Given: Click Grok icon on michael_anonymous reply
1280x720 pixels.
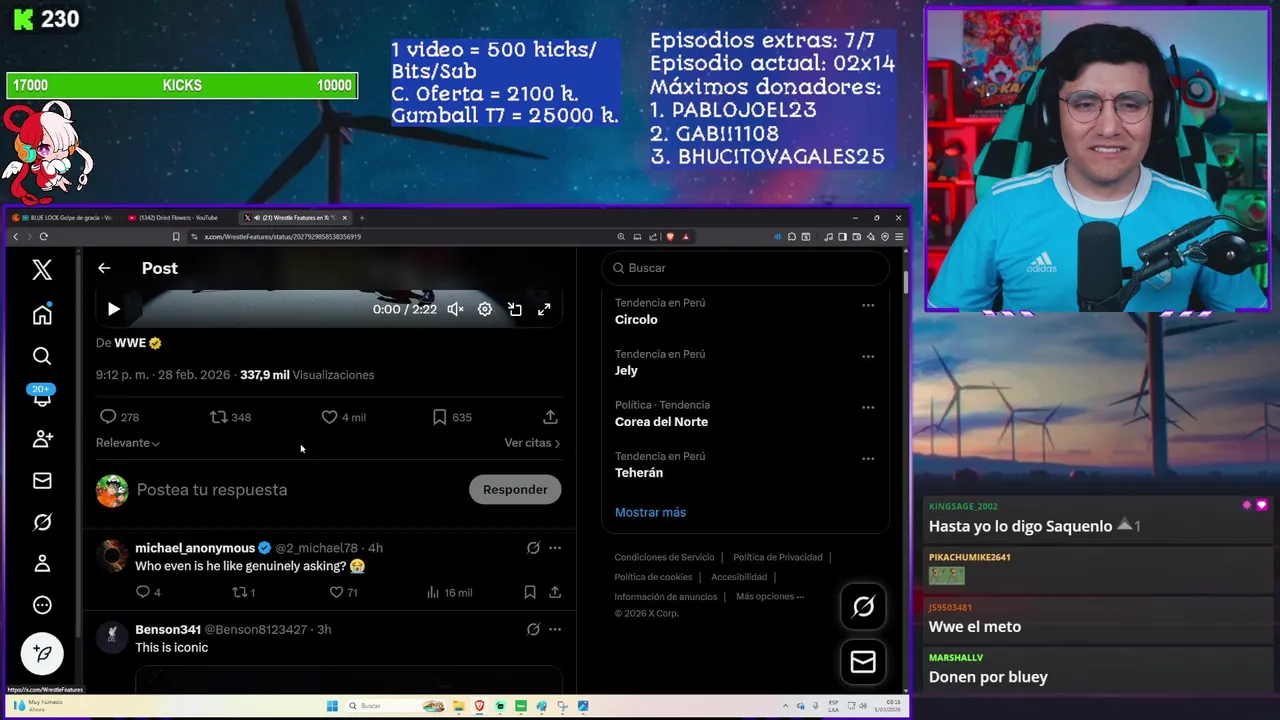Looking at the screenshot, I should pyautogui.click(x=533, y=548).
